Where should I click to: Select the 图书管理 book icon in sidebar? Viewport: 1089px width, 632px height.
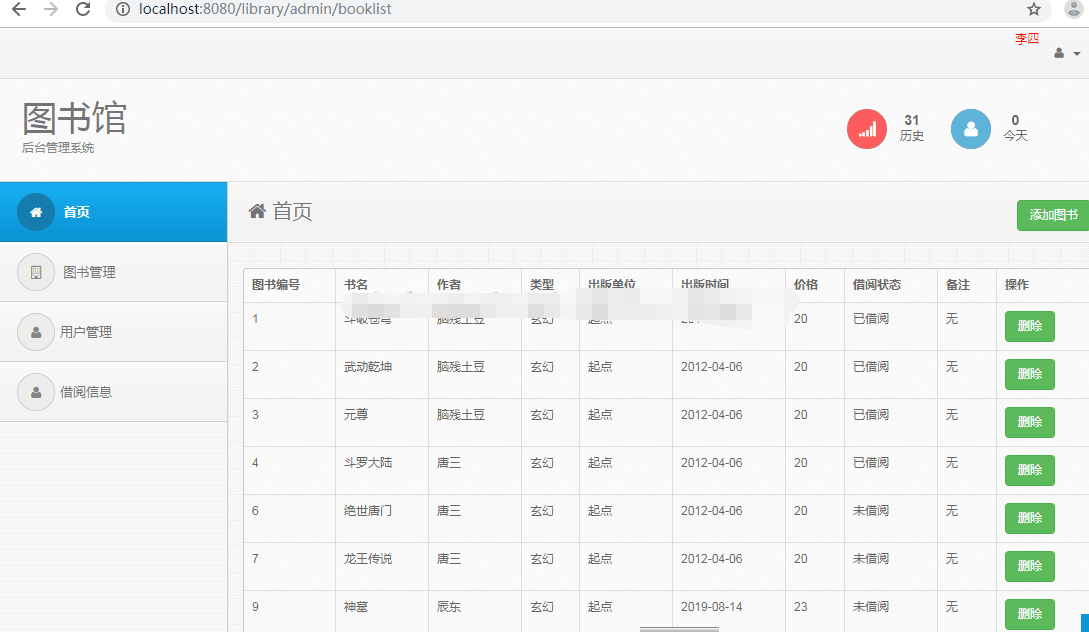tap(36, 271)
